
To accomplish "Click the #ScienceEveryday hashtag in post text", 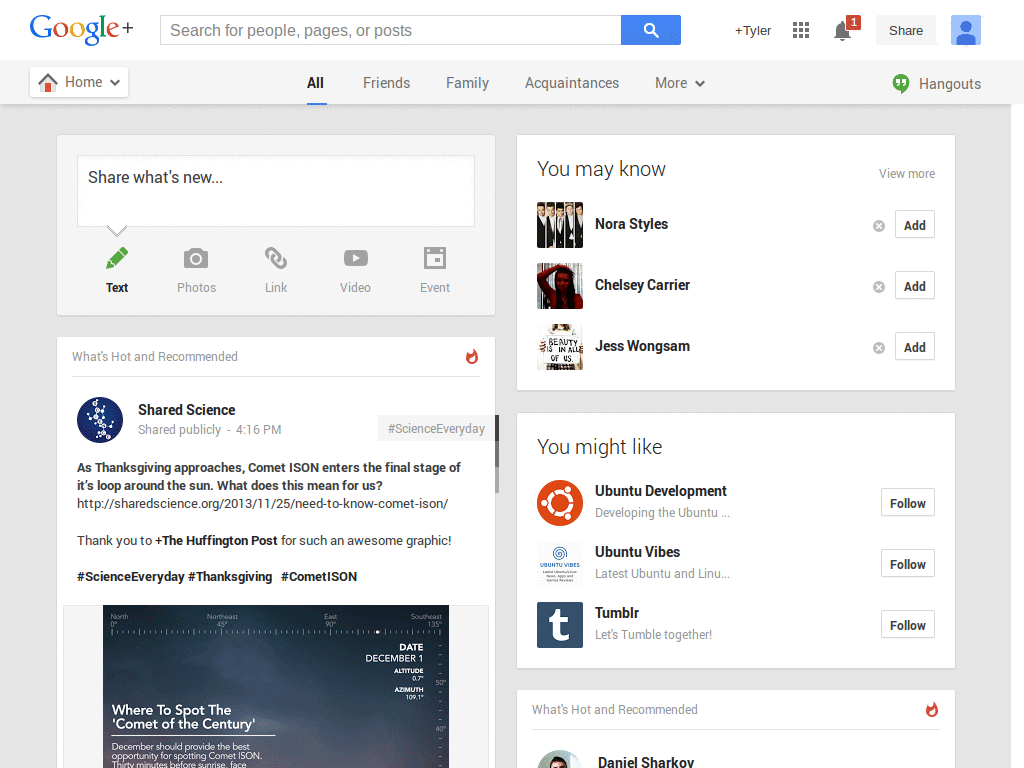I will point(131,577).
